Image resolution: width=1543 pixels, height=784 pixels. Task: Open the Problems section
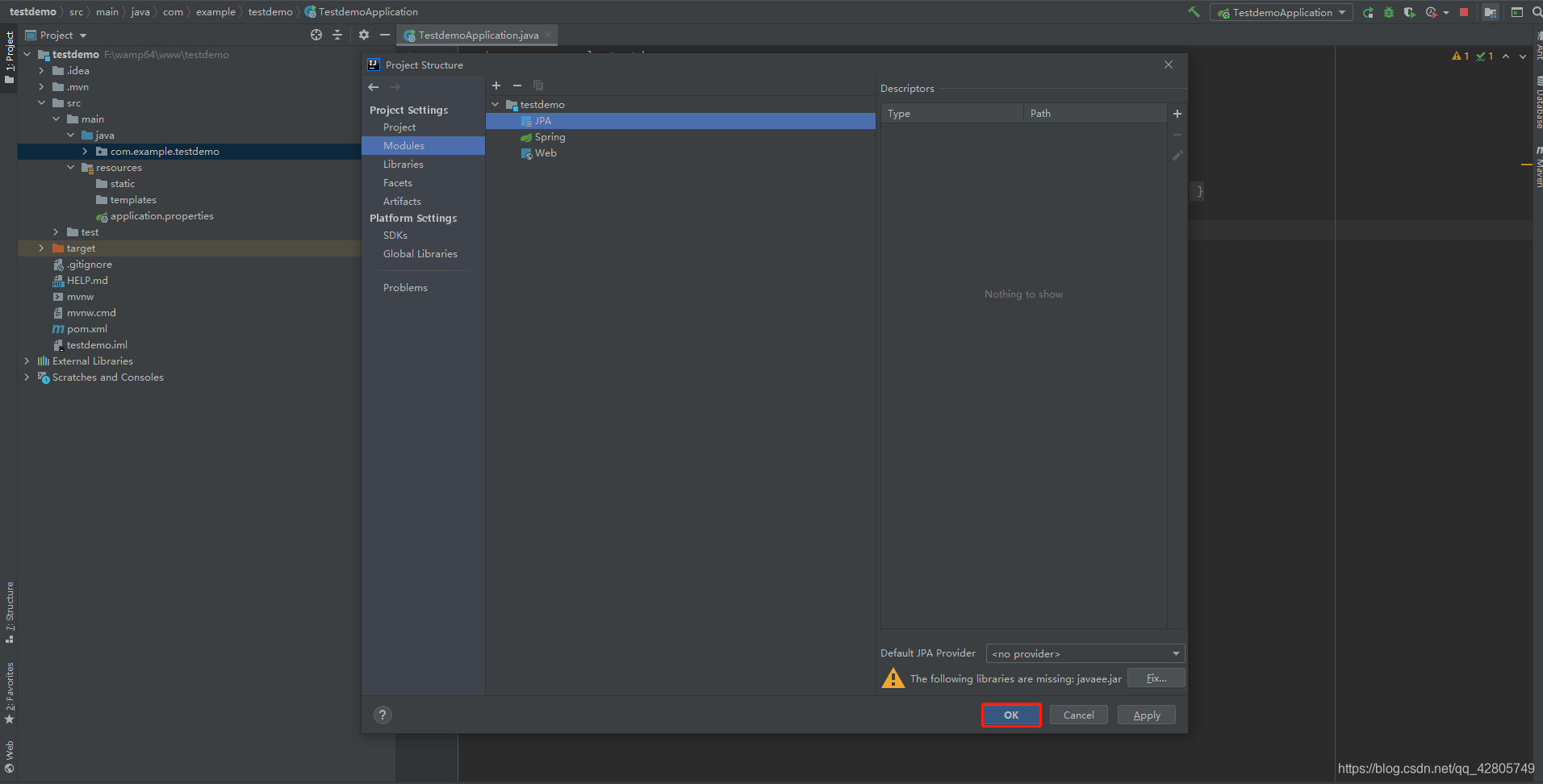point(405,288)
